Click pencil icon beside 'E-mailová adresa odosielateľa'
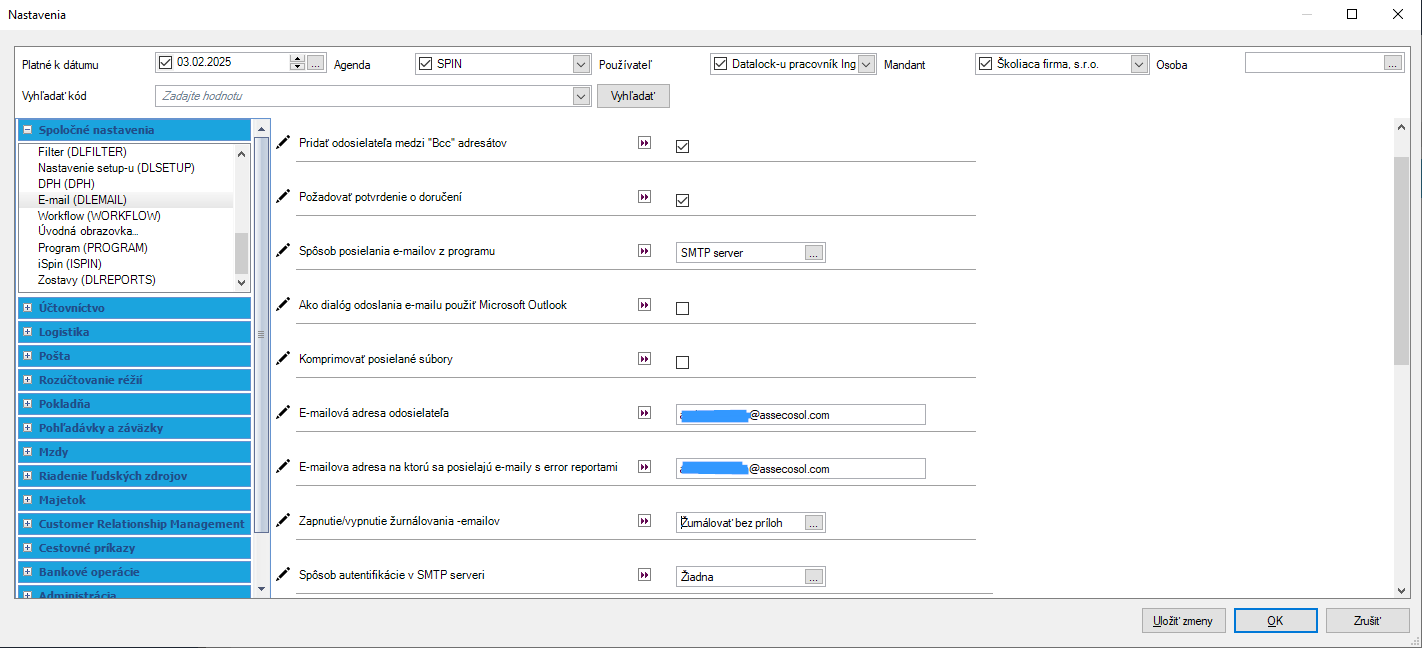The width and height of the screenshot is (1422, 648). [x=283, y=413]
